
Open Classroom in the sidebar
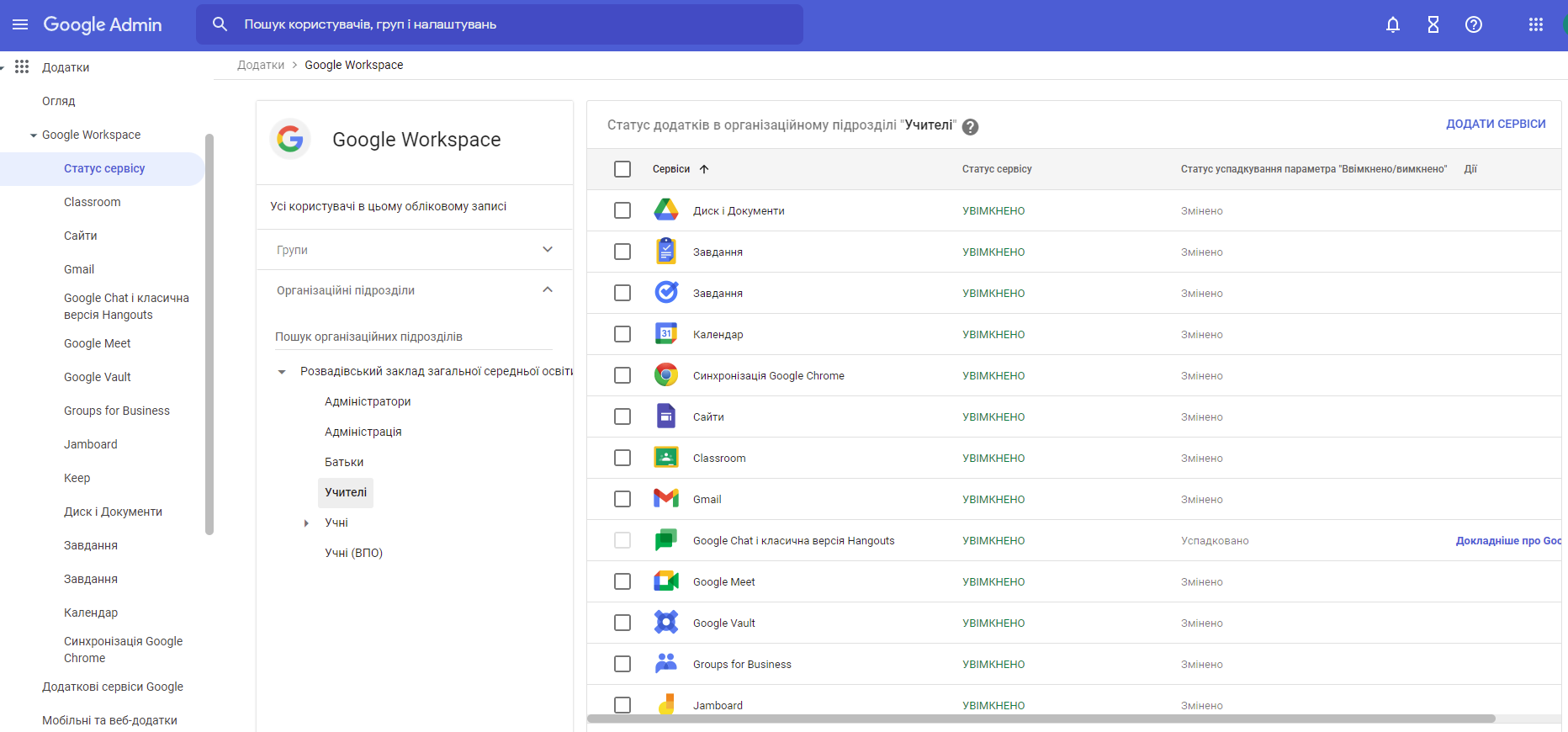(x=93, y=202)
